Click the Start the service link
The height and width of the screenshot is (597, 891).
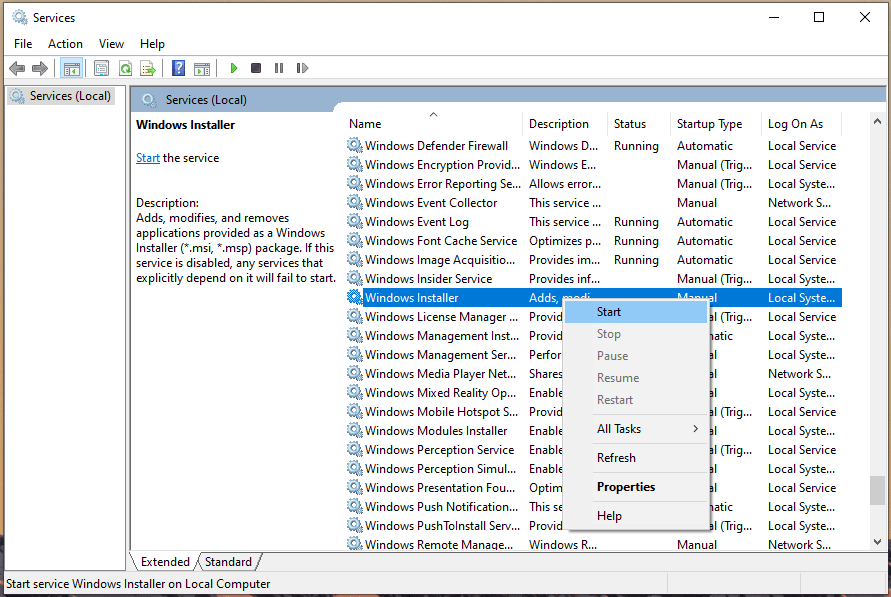click(148, 158)
